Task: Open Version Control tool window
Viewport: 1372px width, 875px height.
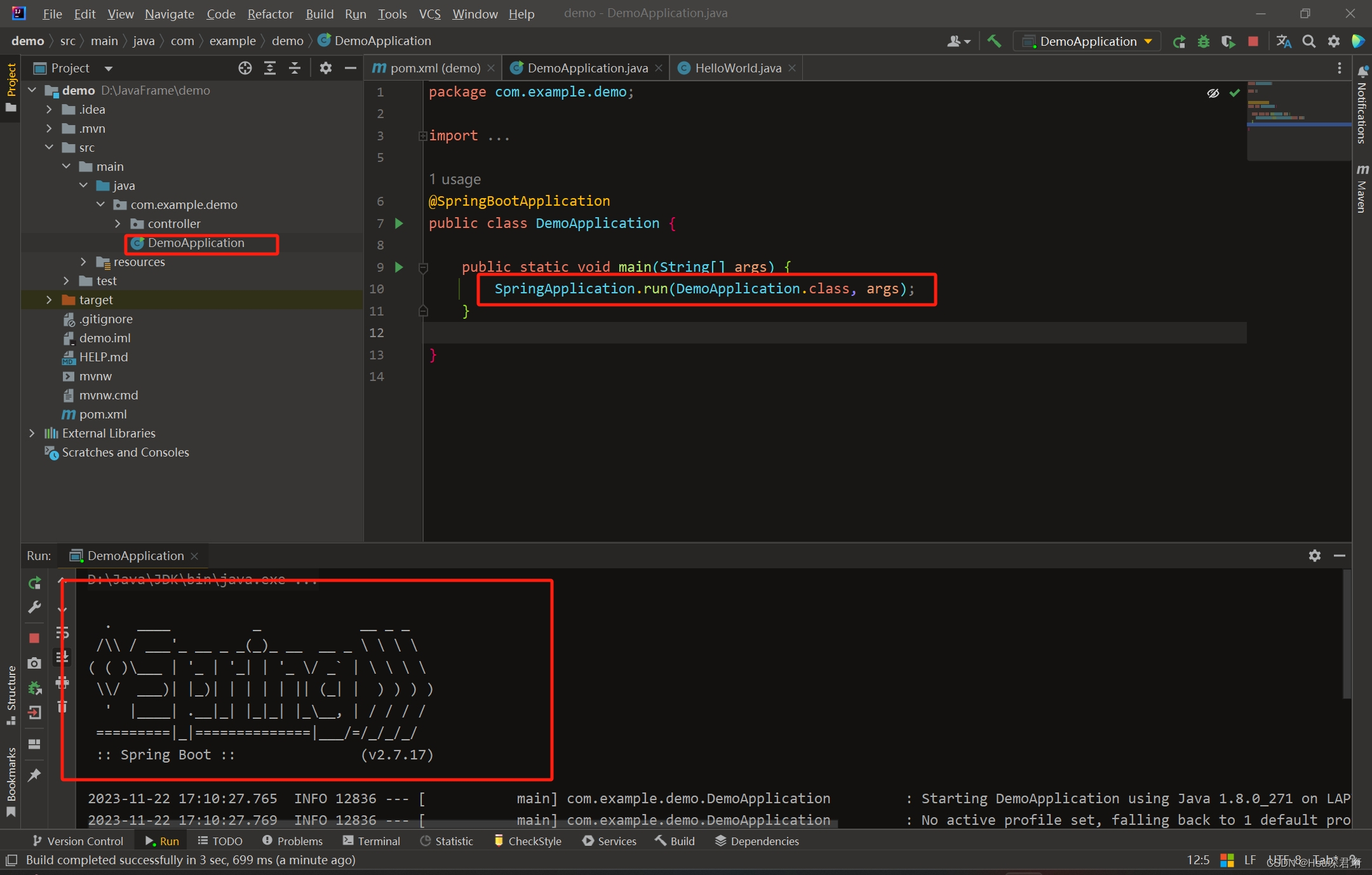Action: [77, 841]
